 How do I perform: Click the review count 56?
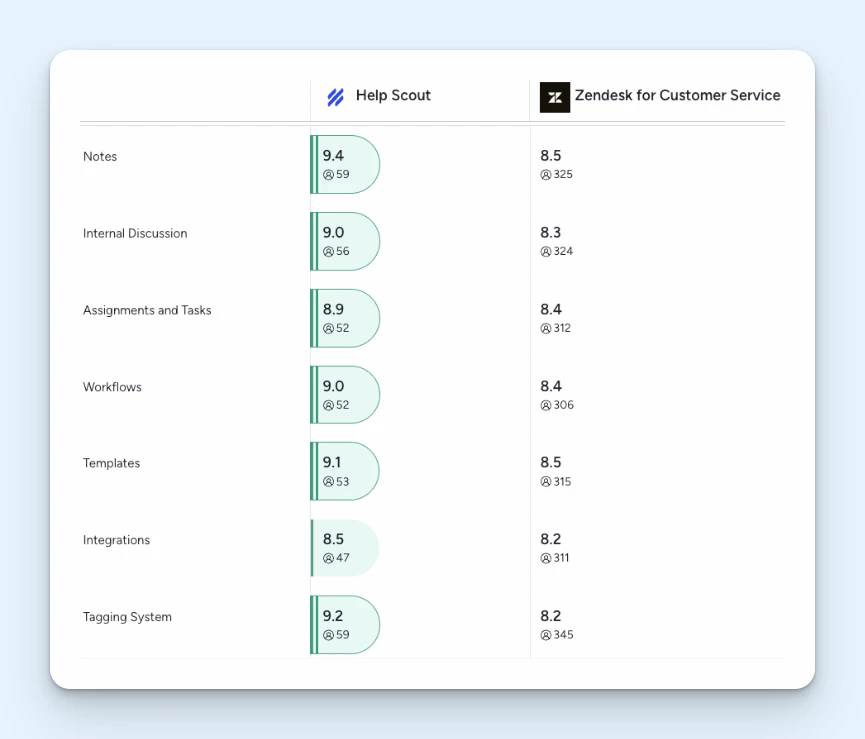click(343, 251)
